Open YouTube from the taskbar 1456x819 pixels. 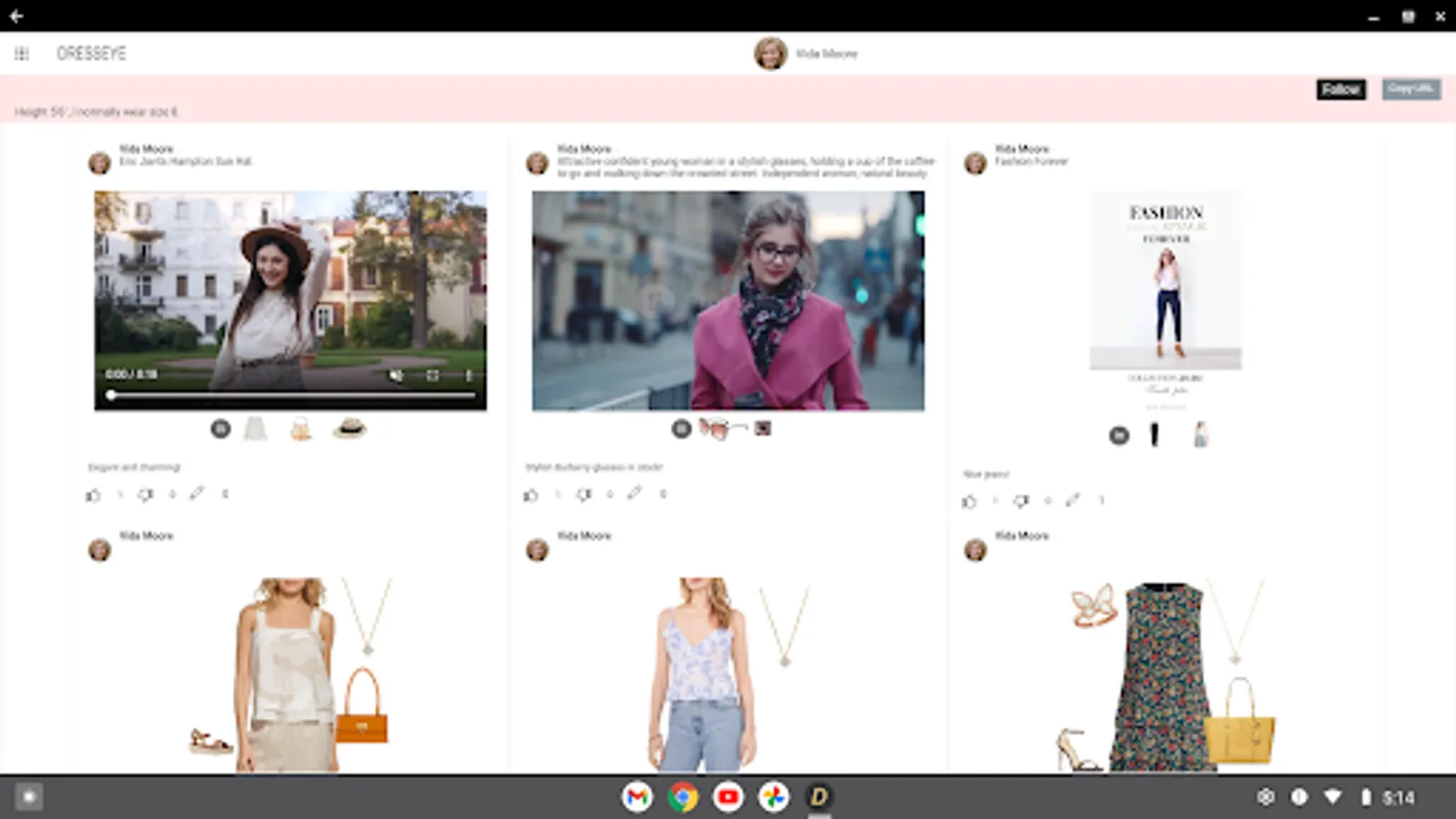pyautogui.click(x=728, y=797)
